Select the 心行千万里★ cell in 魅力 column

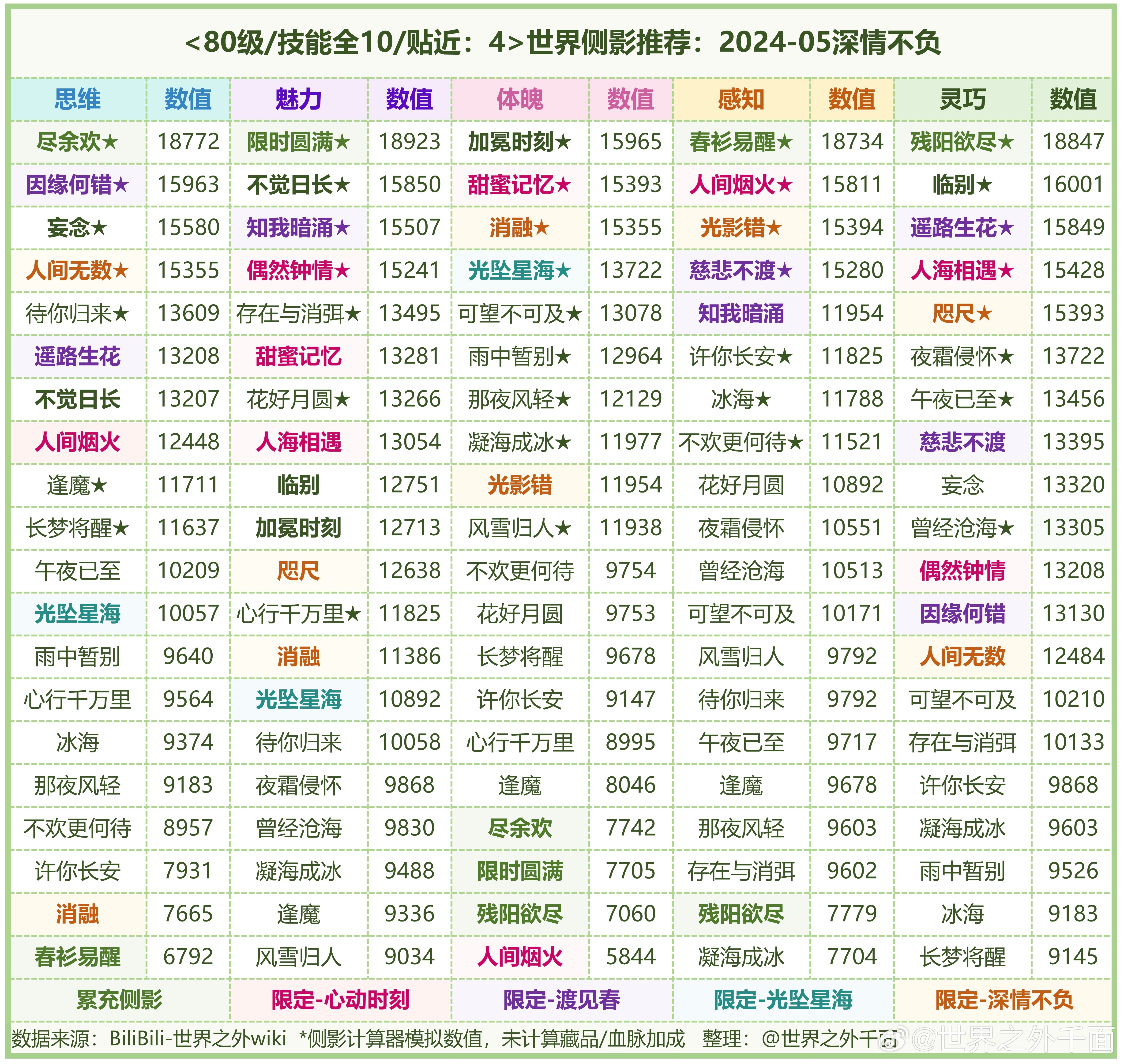[x=299, y=614]
